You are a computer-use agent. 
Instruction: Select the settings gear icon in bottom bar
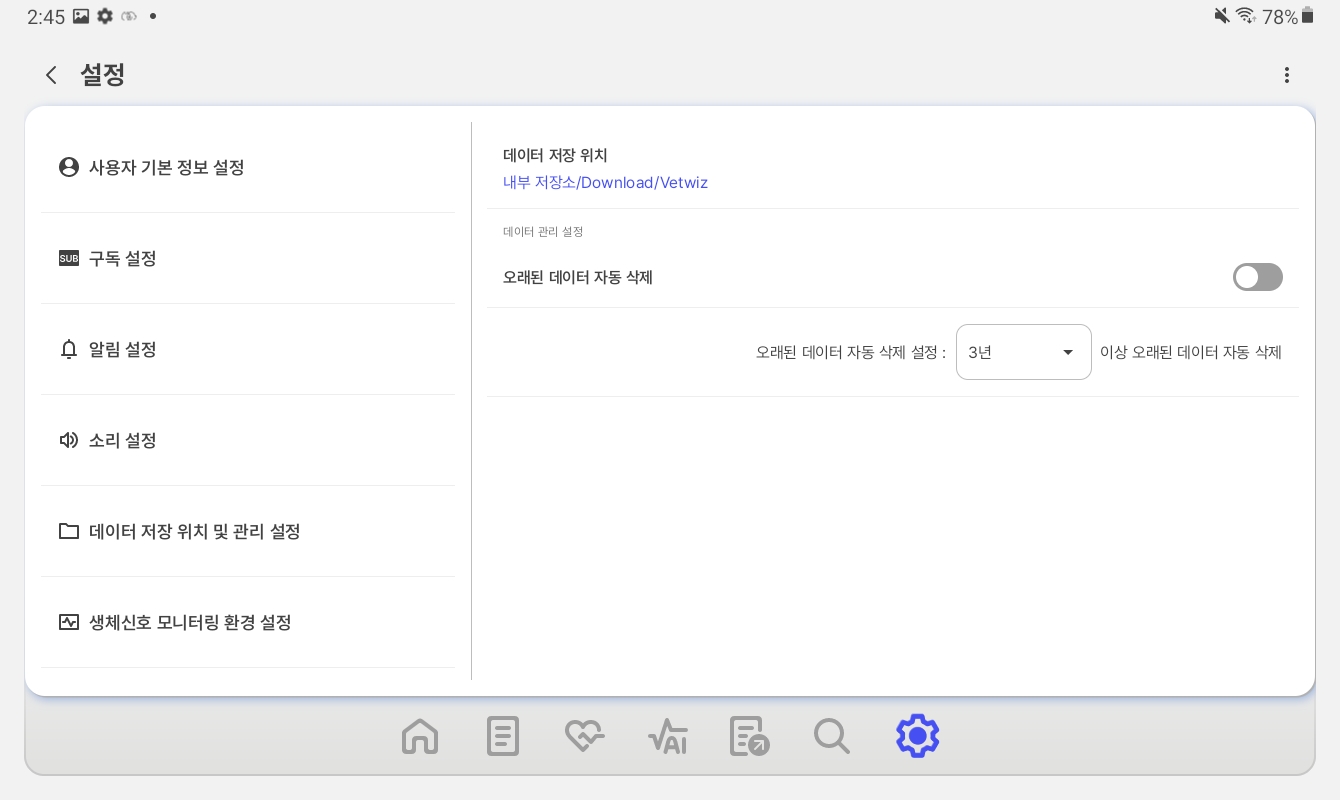pos(917,736)
